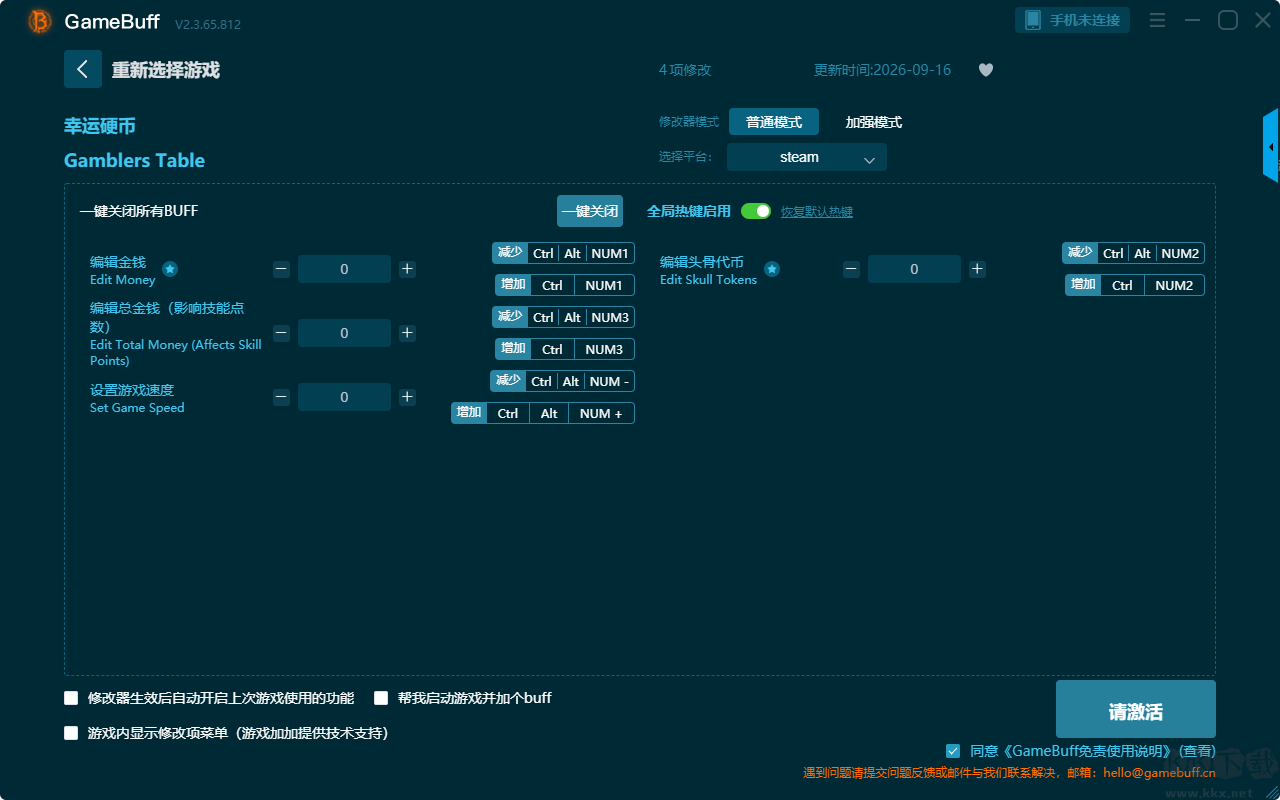
Task: Click the 幸运硬币 game name text
Action: pyautogui.click(x=100, y=126)
